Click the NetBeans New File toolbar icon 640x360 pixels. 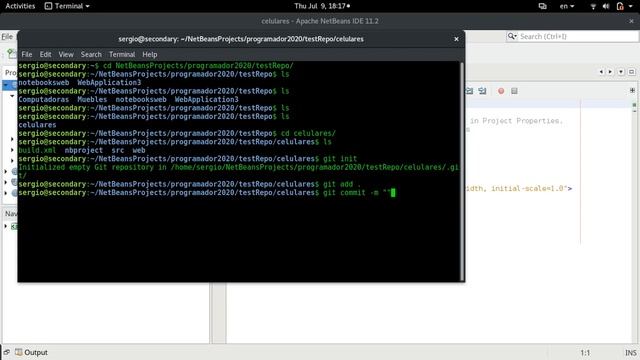(11, 53)
